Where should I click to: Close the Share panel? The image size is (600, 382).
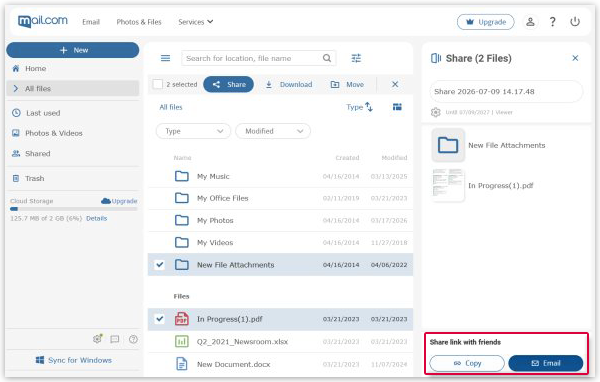[575, 58]
